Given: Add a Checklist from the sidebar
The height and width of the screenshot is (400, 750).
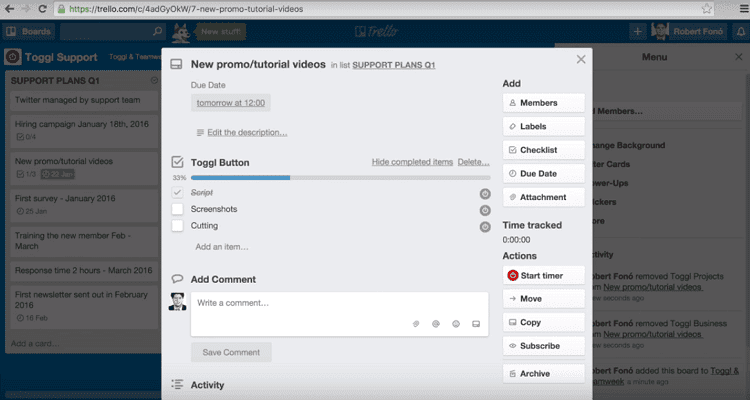Looking at the screenshot, I should pos(543,150).
